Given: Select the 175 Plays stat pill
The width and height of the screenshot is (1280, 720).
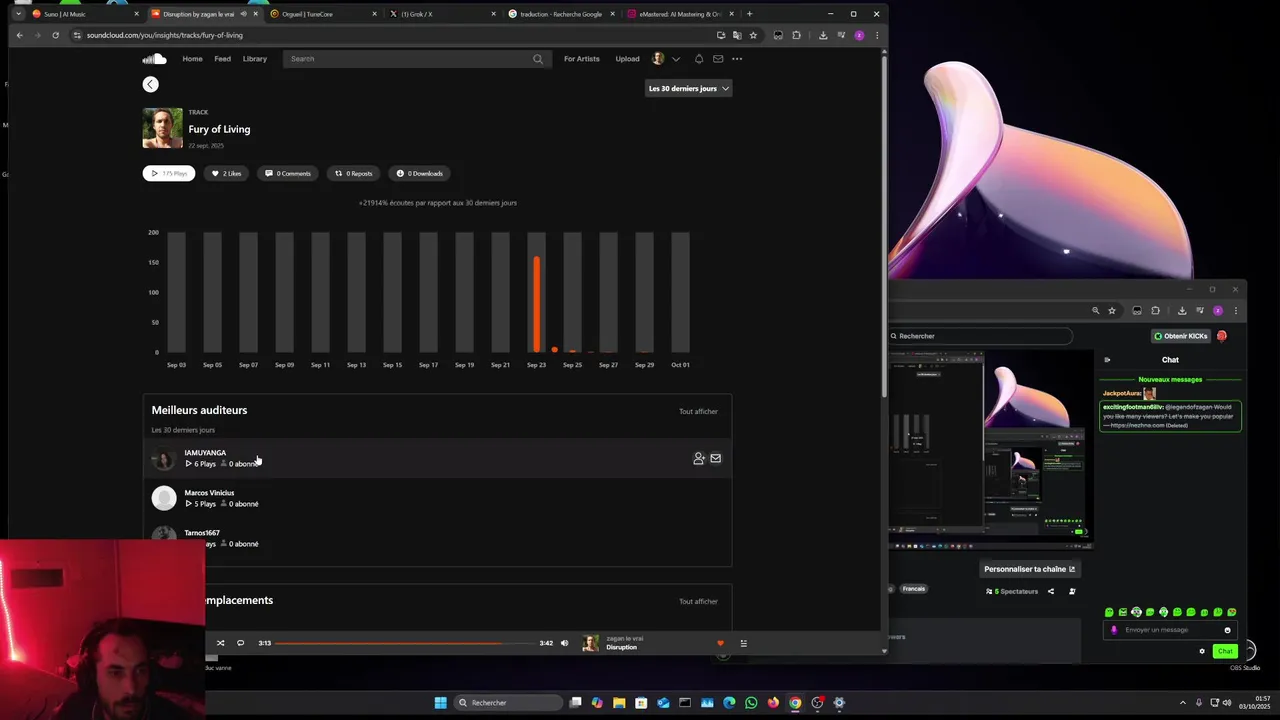Looking at the screenshot, I should [x=169, y=173].
